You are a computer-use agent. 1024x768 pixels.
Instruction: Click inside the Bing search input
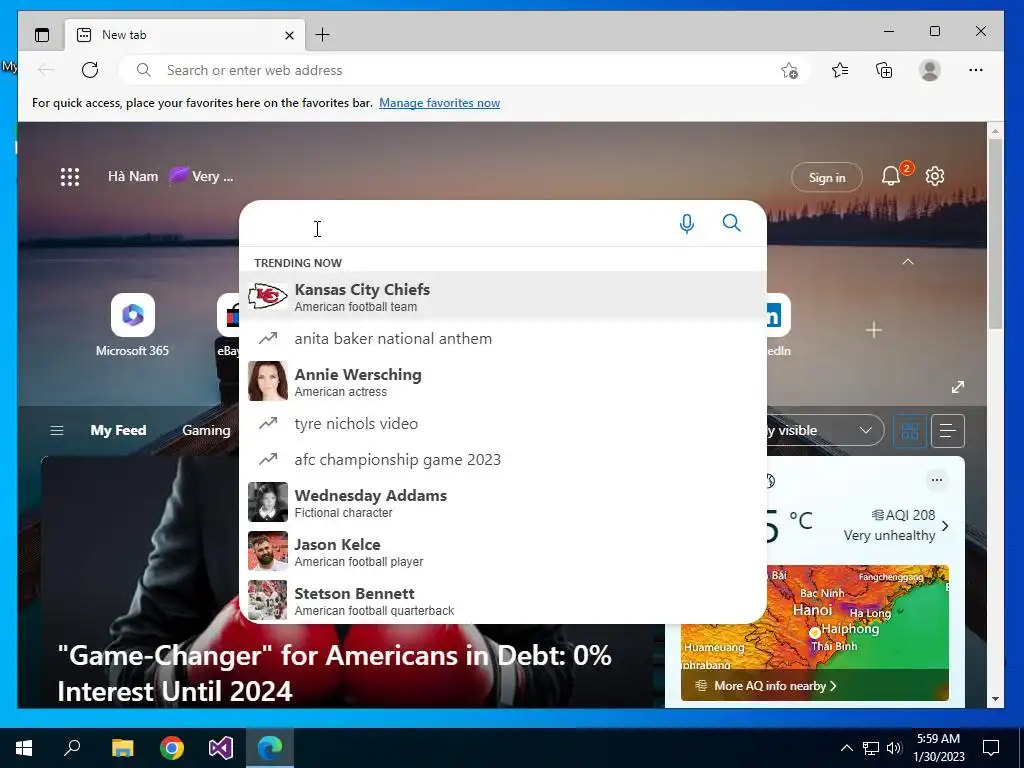tap(457, 224)
